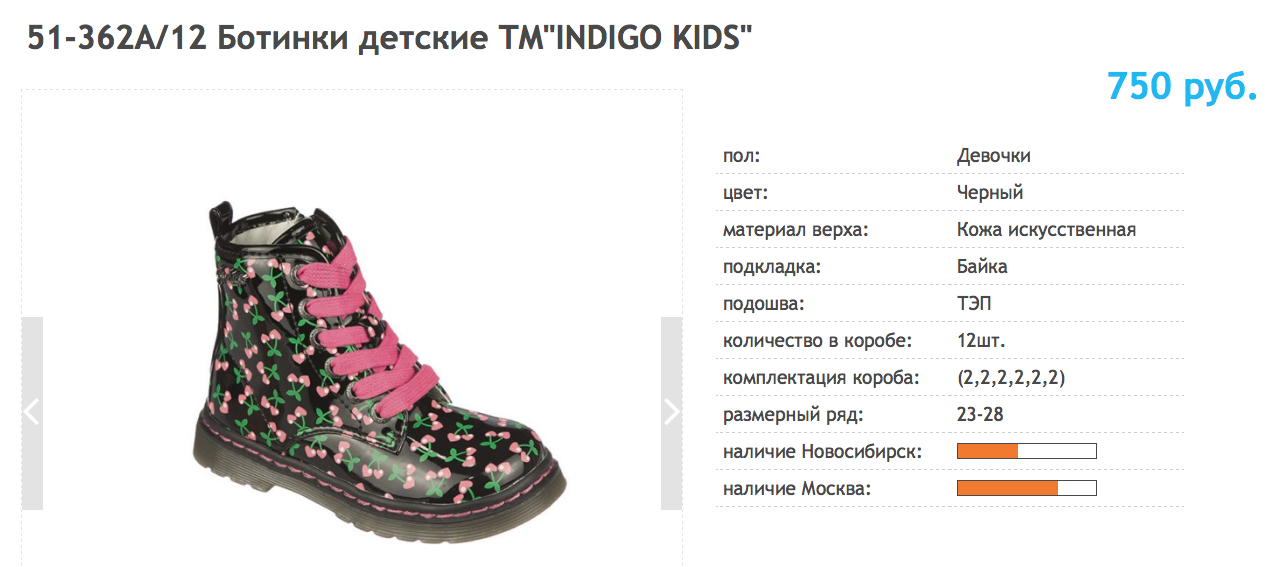1285x567 pixels.
Task: Click the "материал верха" label
Action: tap(795, 230)
